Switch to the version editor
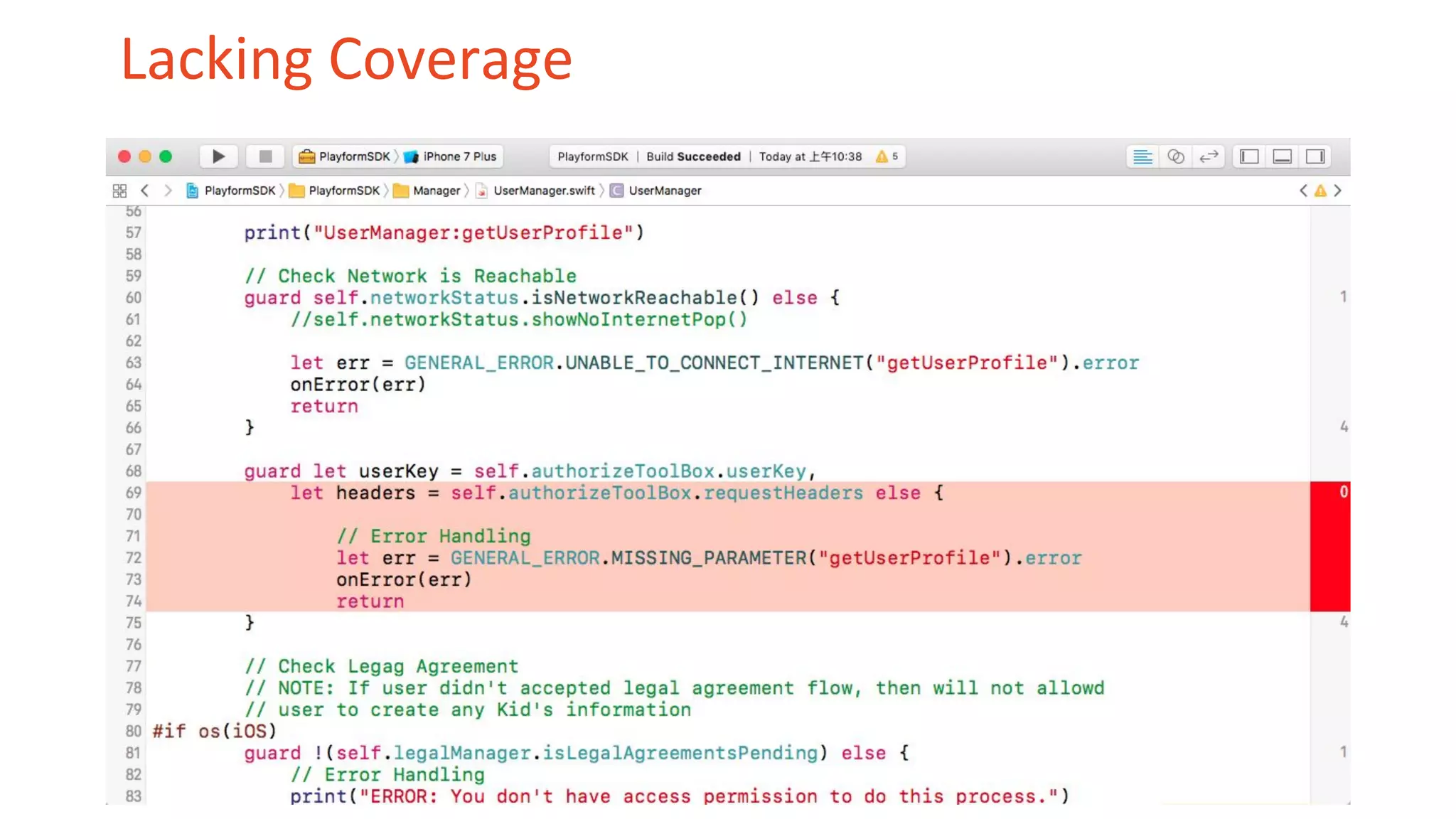Image resolution: width=1456 pixels, height=819 pixels. pos(1209,156)
